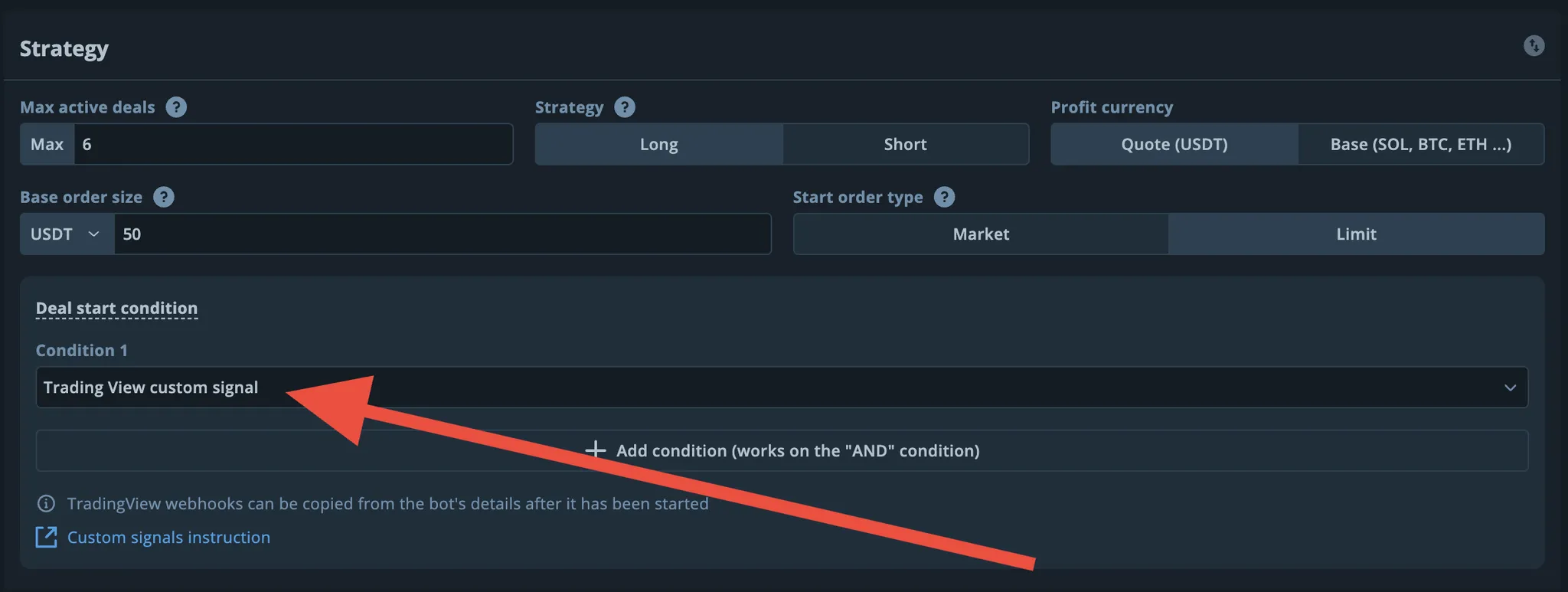The height and width of the screenshot is (592, 1568).
Task: Click the help icon next to Start order type
Action: tap(945, 197)
